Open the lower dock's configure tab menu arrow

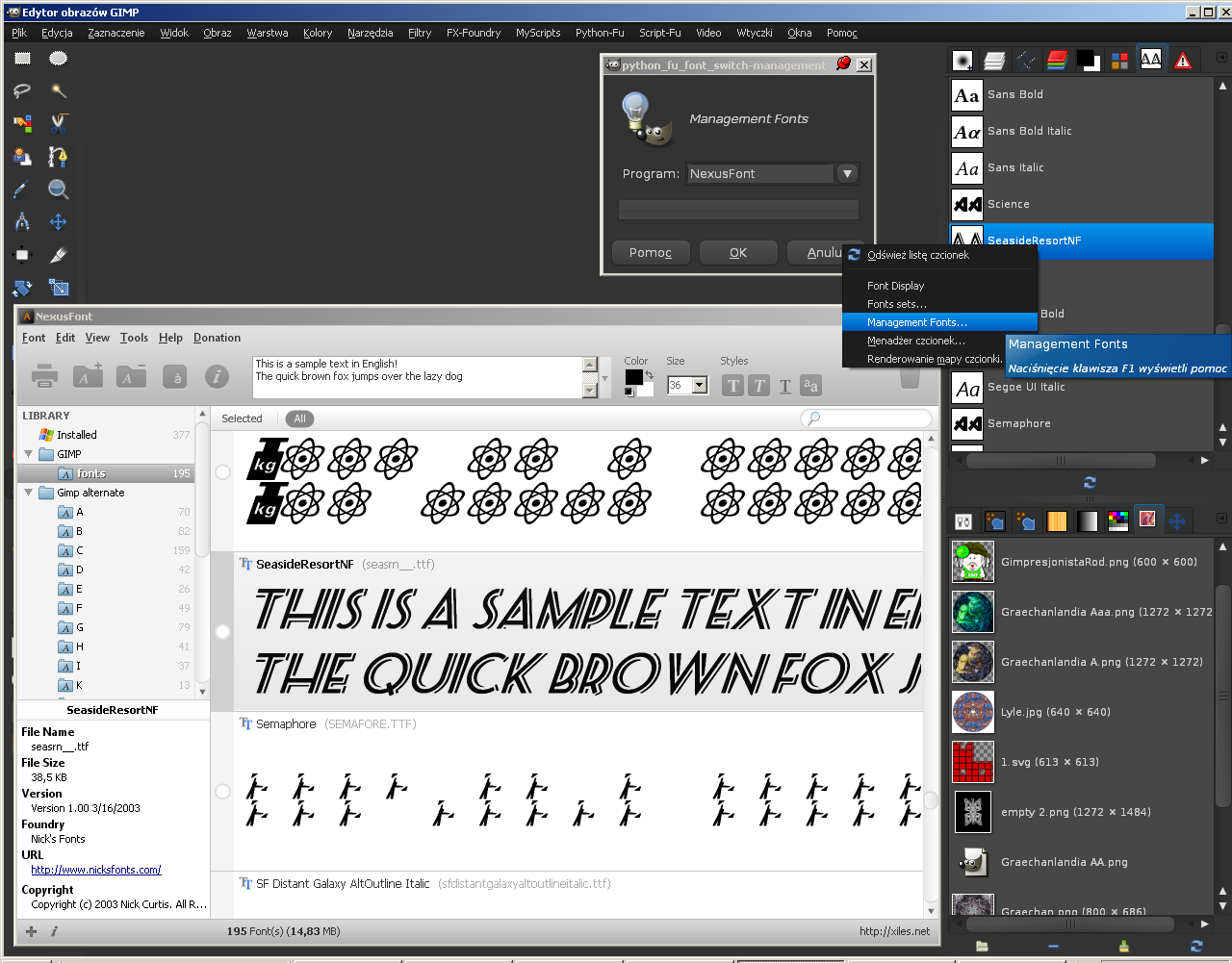click(x=1221, y=519)
